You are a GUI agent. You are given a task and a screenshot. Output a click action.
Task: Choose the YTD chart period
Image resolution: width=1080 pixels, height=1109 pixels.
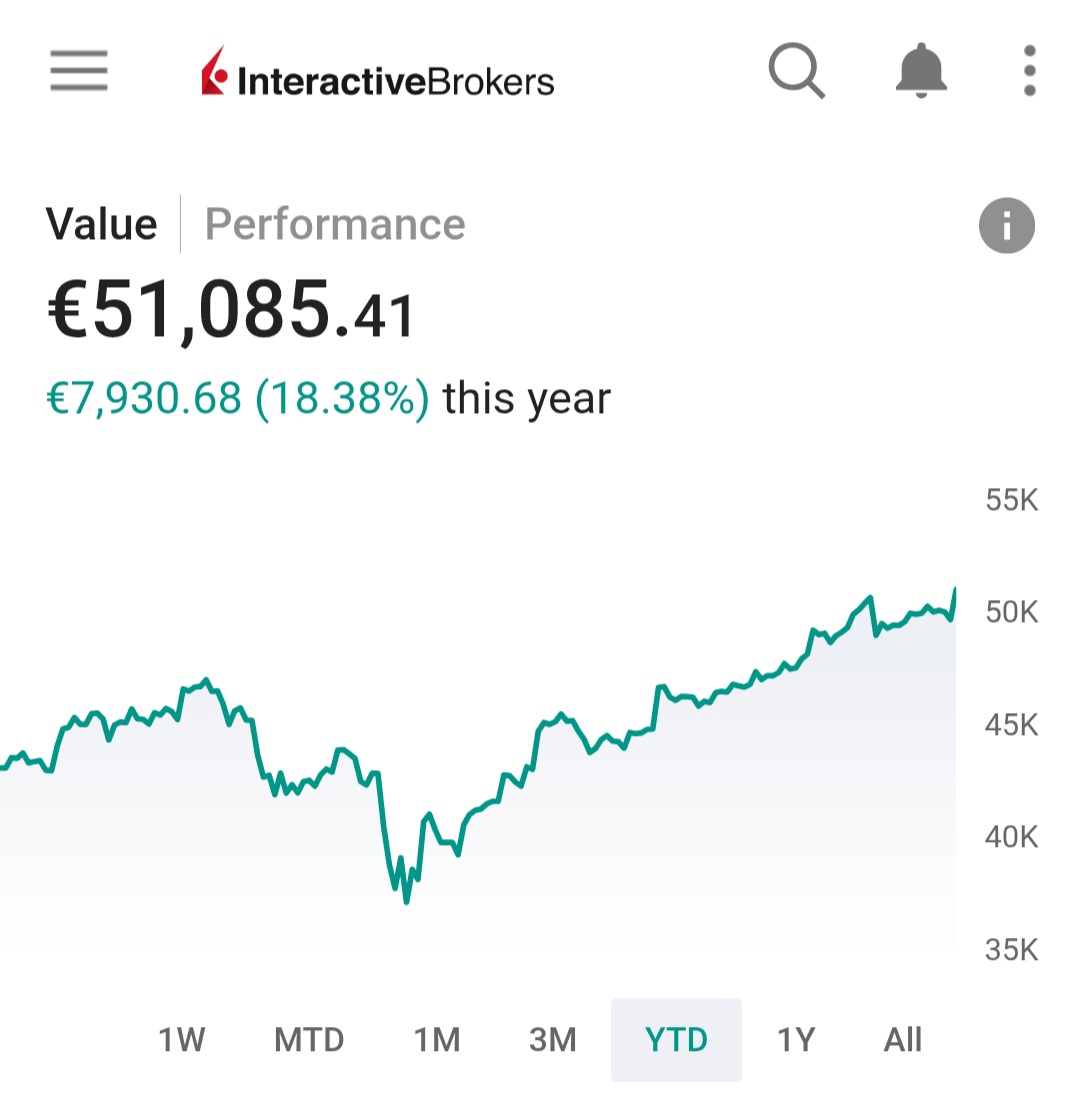point(676,1040)
